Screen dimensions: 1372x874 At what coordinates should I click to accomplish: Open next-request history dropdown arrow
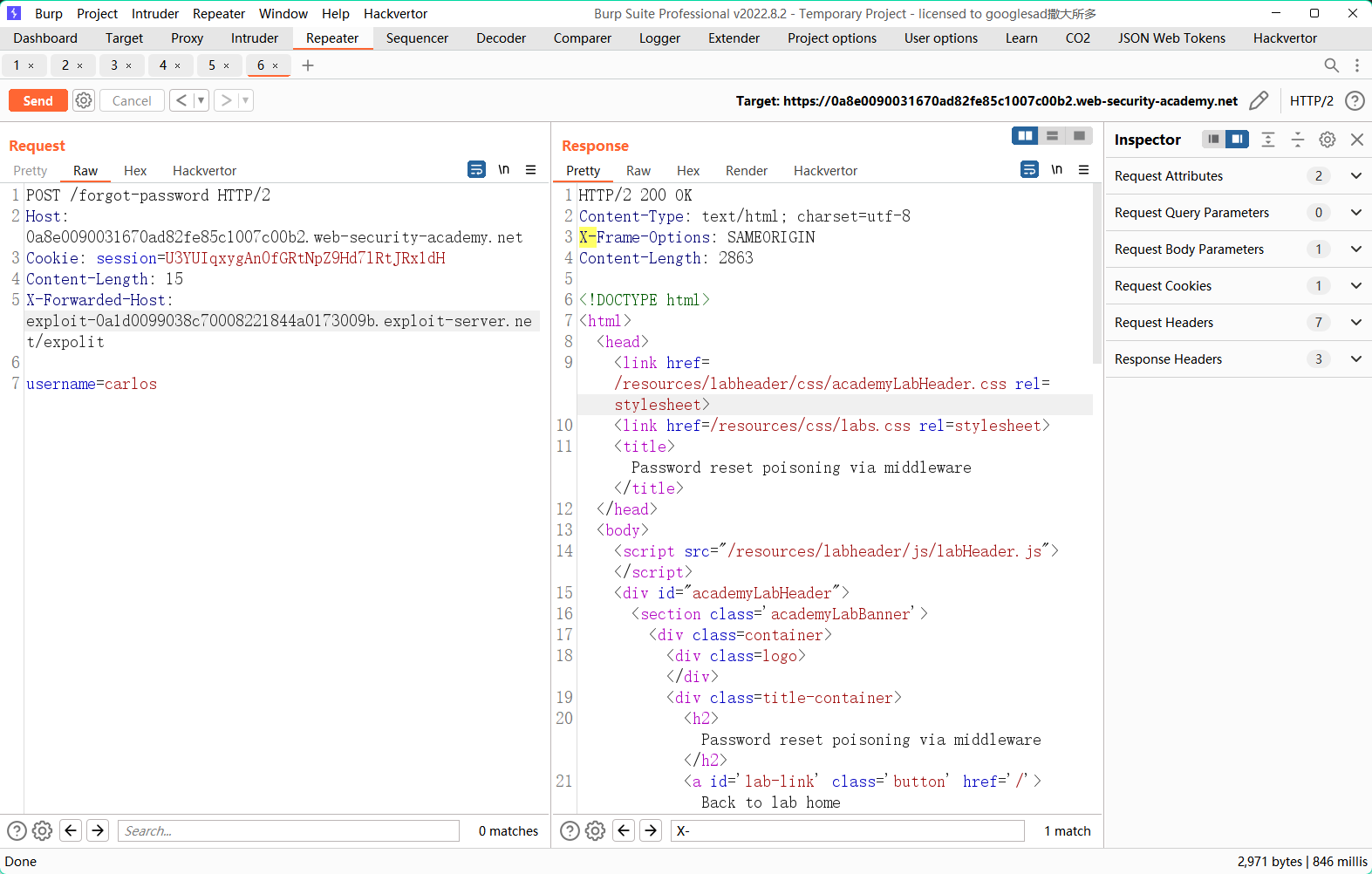pyautogui.click(x=245, y=100)
